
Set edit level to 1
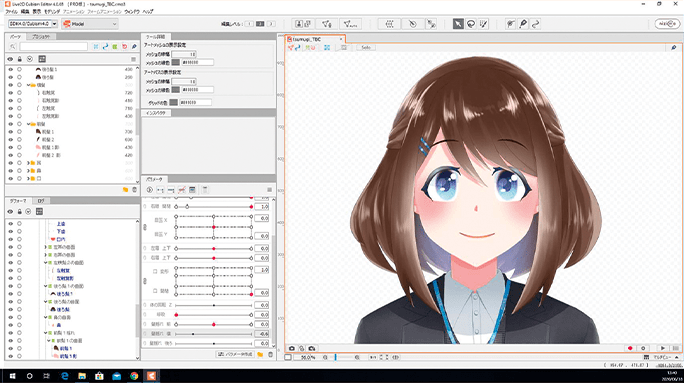pos(249,24)
